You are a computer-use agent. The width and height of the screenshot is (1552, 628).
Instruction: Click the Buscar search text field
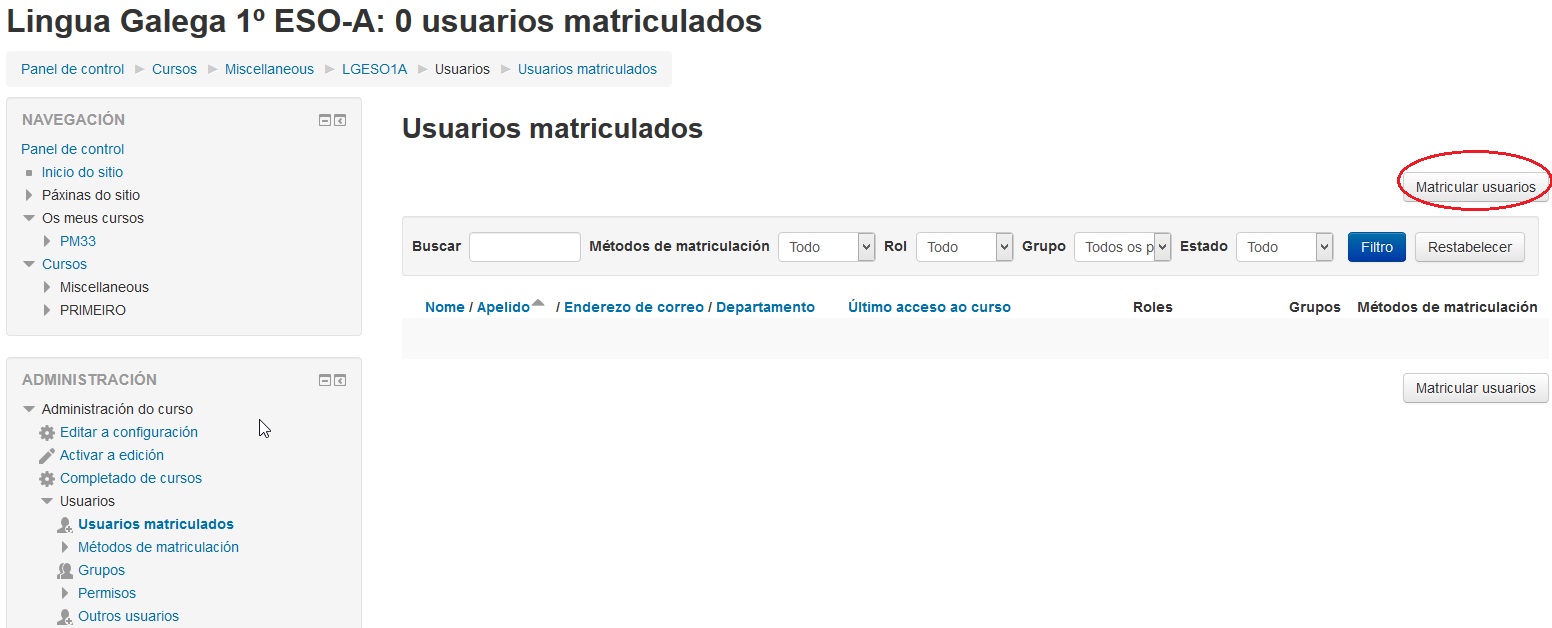click(x=524, y=247)
